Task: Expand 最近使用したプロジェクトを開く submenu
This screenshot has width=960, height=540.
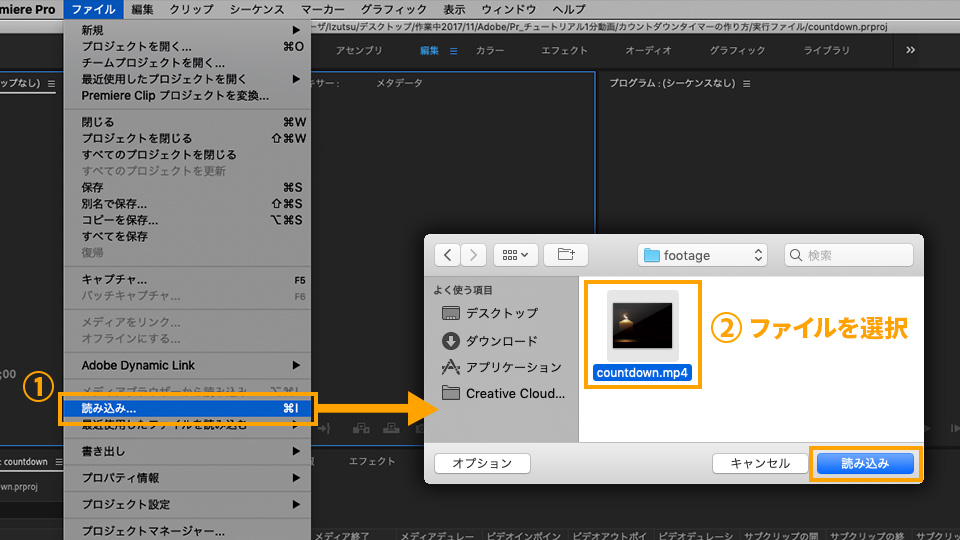Action: coord(187,79)
